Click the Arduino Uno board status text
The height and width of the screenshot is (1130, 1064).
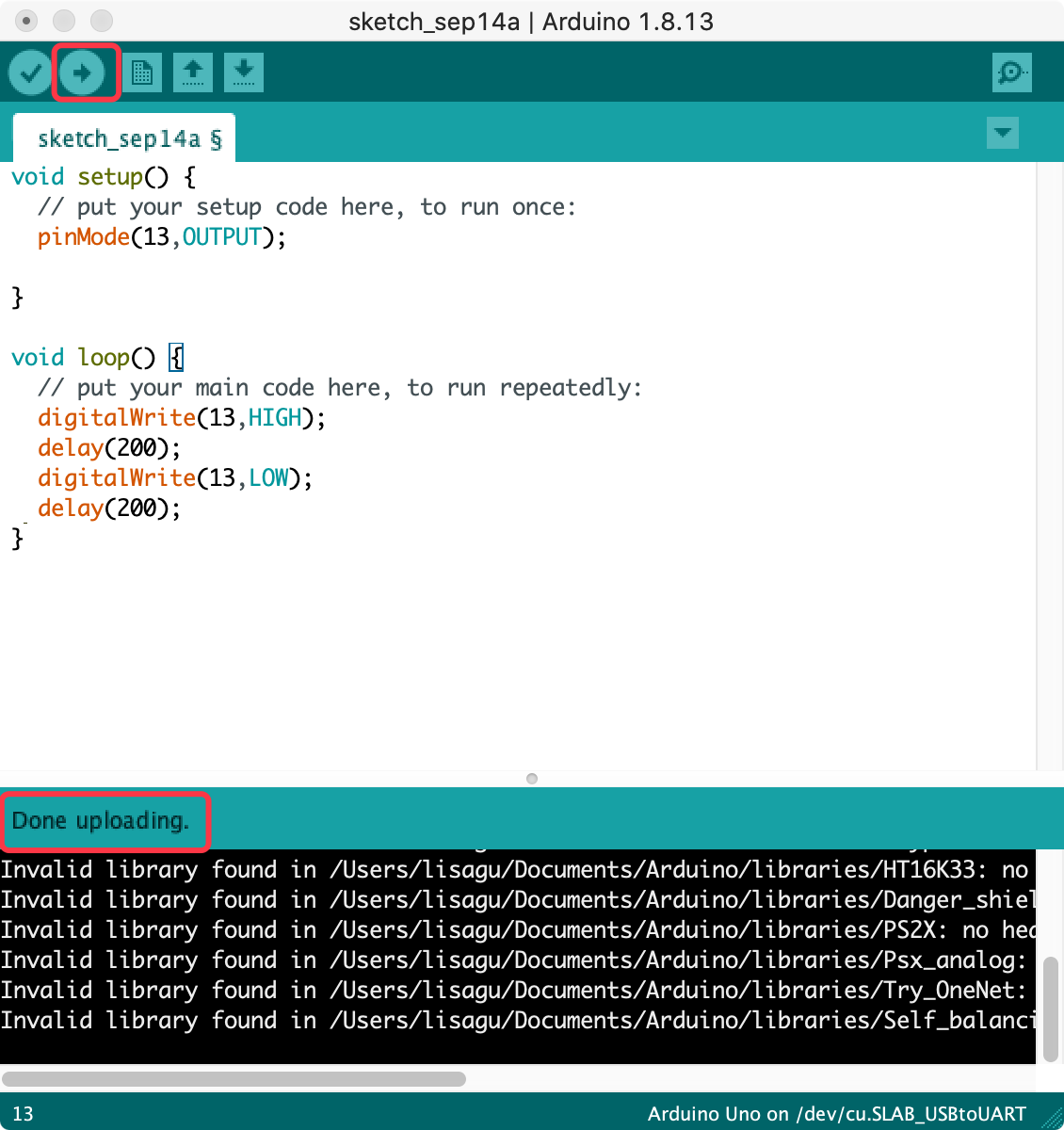(x=836, y=1114)
